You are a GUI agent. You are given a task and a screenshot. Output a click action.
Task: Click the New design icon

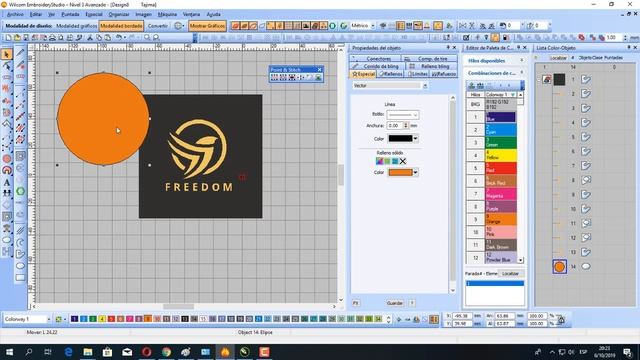8,38
